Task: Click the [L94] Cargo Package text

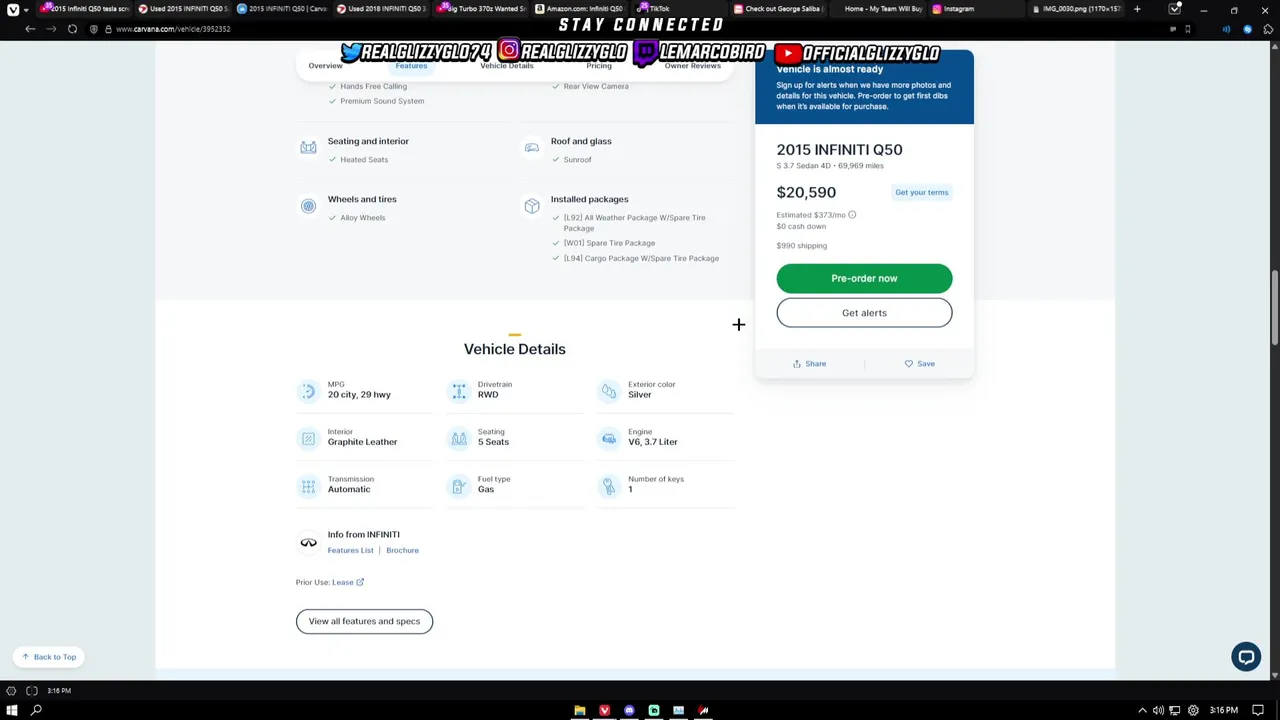Action: pos(641,258)
